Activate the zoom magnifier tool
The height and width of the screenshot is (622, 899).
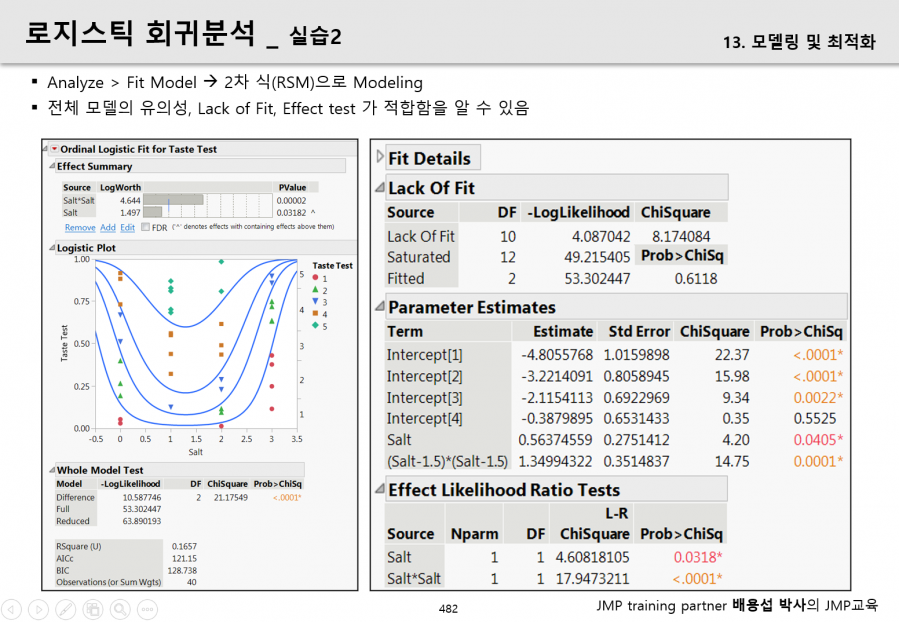[x=120, y=609]
